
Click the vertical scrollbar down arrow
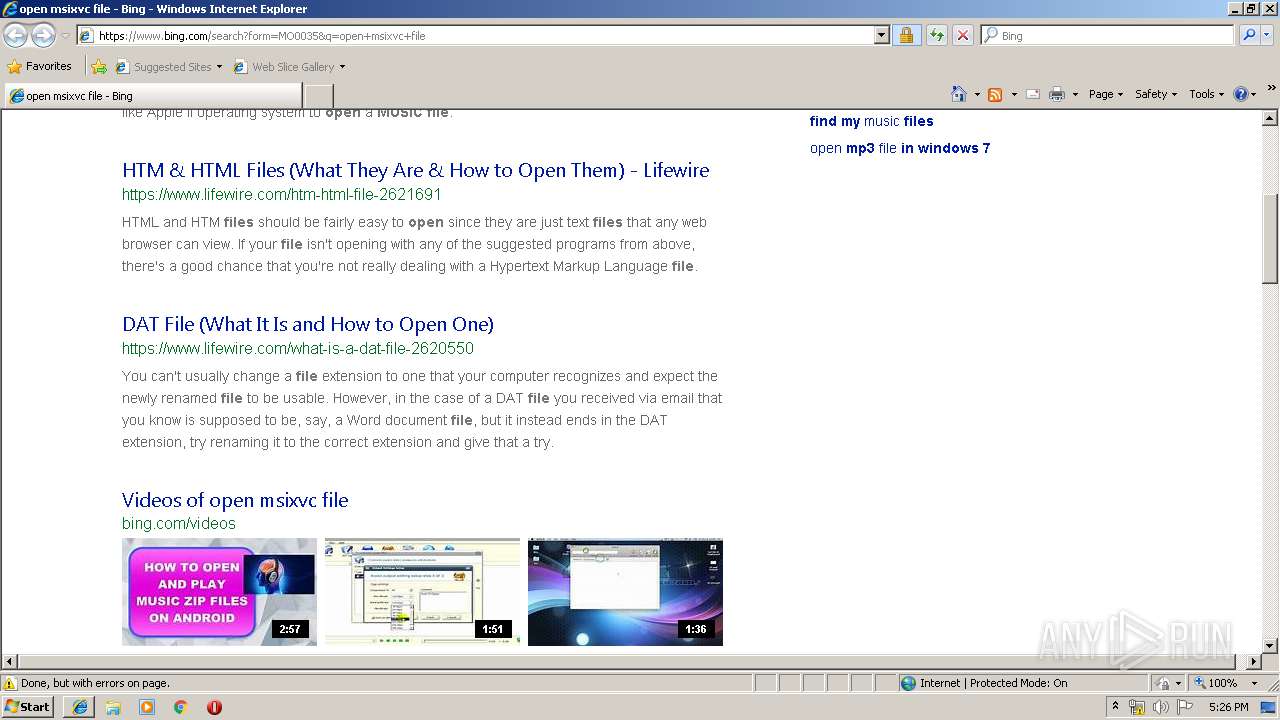point(1270,646)
